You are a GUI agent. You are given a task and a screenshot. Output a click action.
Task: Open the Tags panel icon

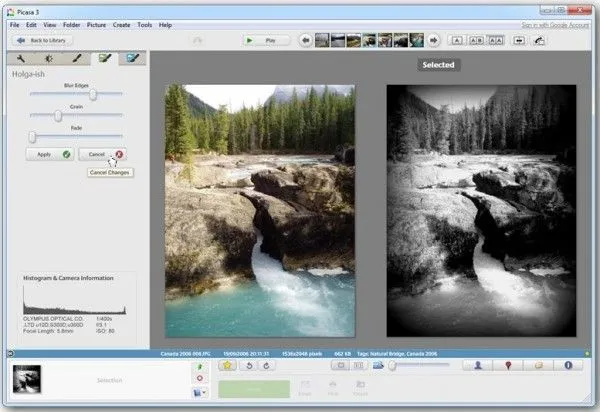point(538,365)
